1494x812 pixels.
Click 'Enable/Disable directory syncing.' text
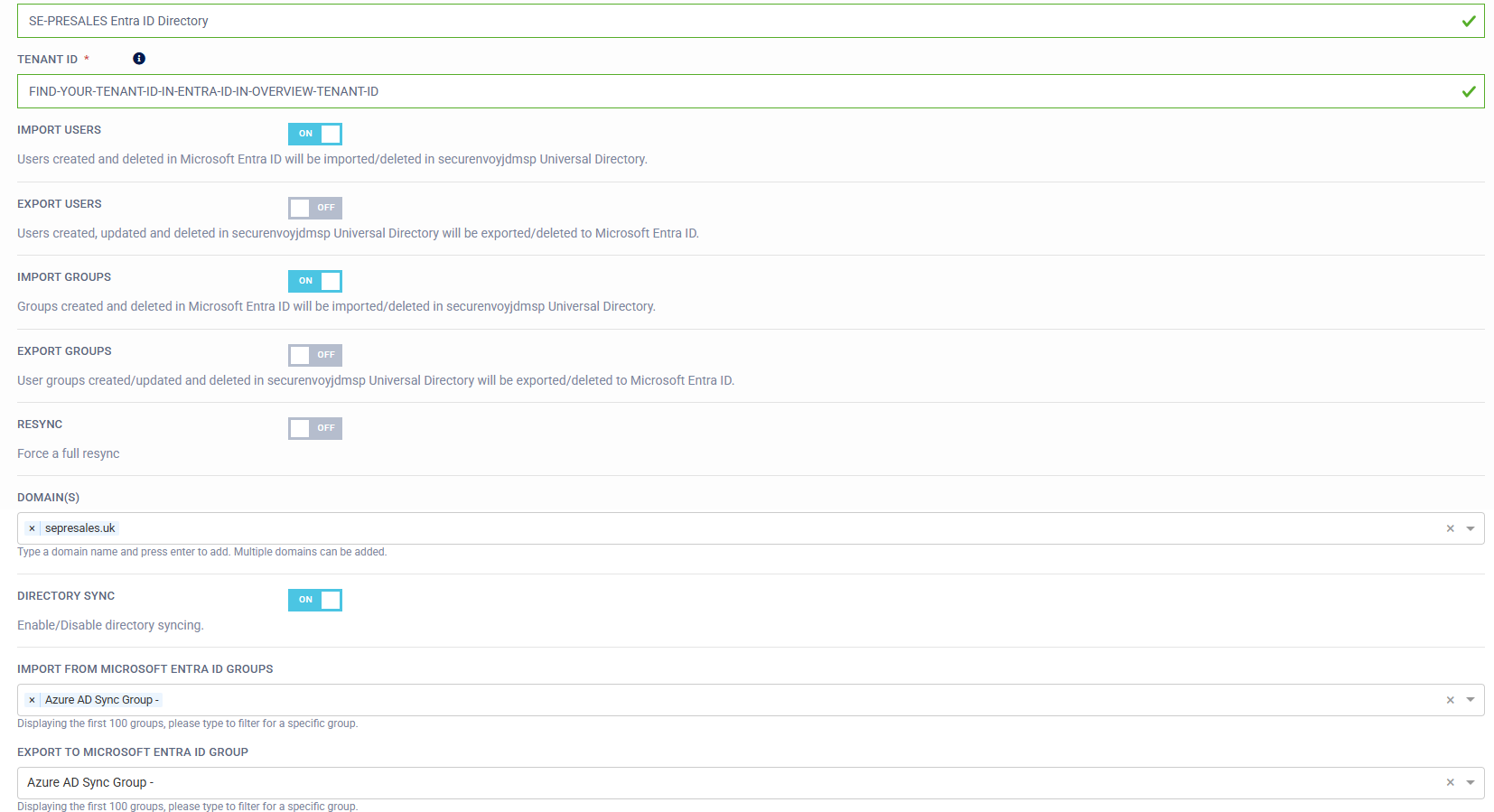click(110, 625)
